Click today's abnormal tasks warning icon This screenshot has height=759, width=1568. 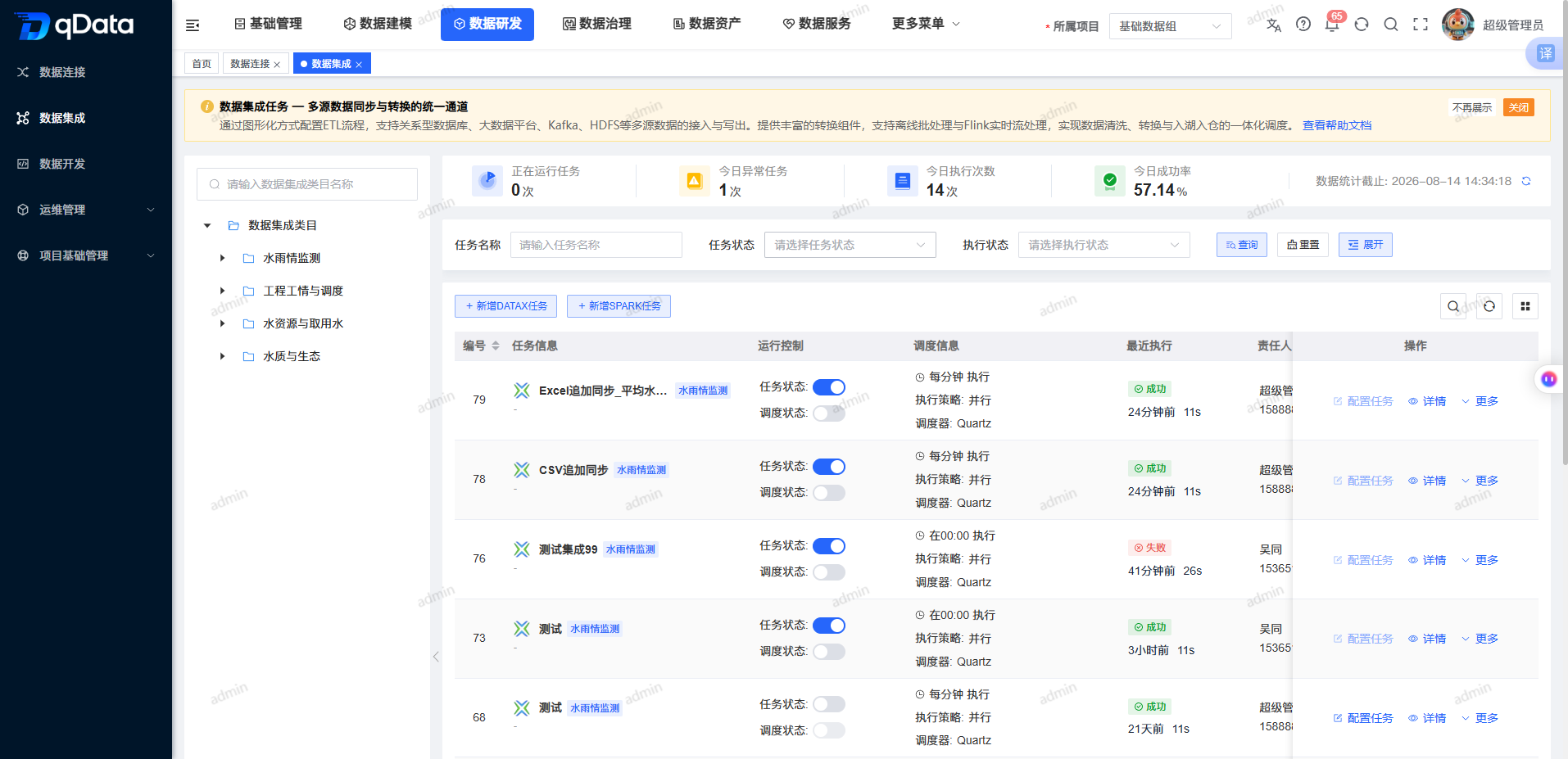coord(695,181)
